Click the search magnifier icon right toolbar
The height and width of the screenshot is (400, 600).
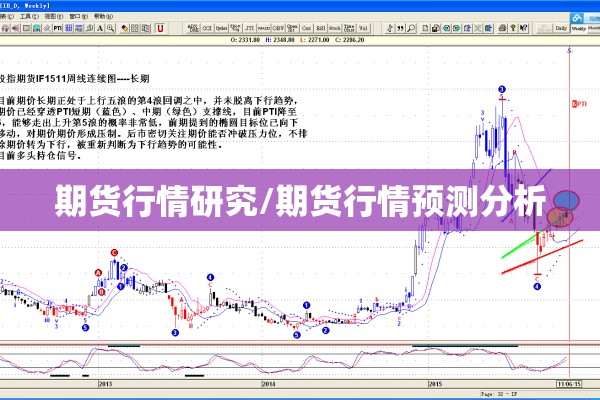(x=411, y=28)
